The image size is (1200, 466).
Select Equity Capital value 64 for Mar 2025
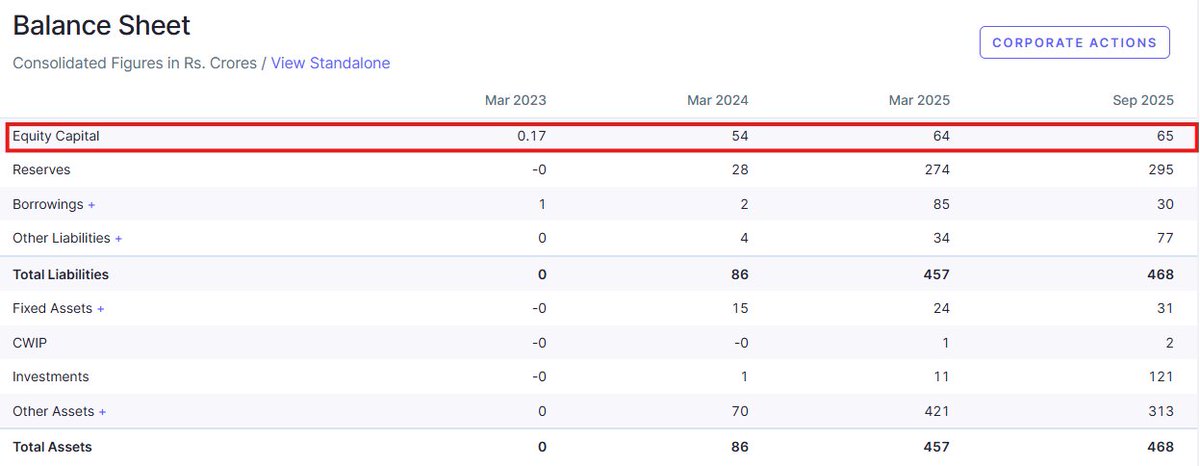click(942, 135)
